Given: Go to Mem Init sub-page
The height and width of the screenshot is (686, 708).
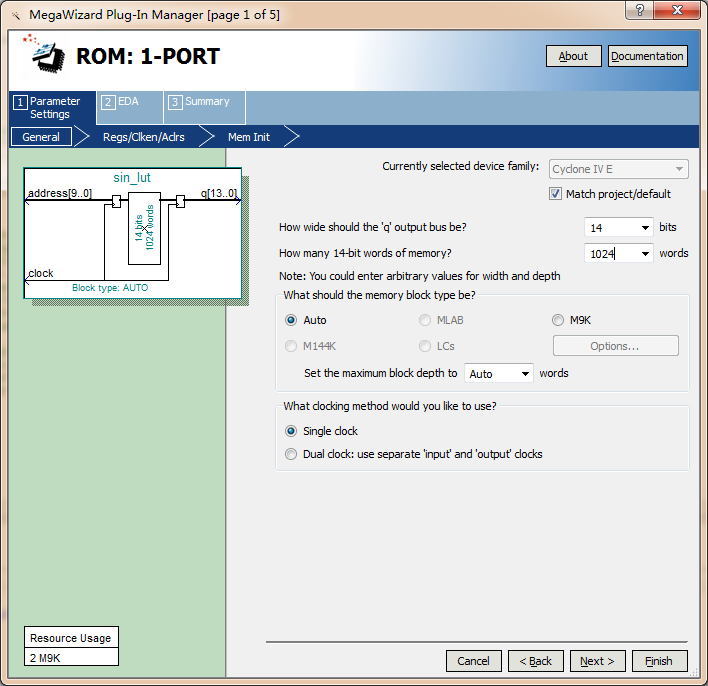Looking at the screenshot, I should click(249, 137).
